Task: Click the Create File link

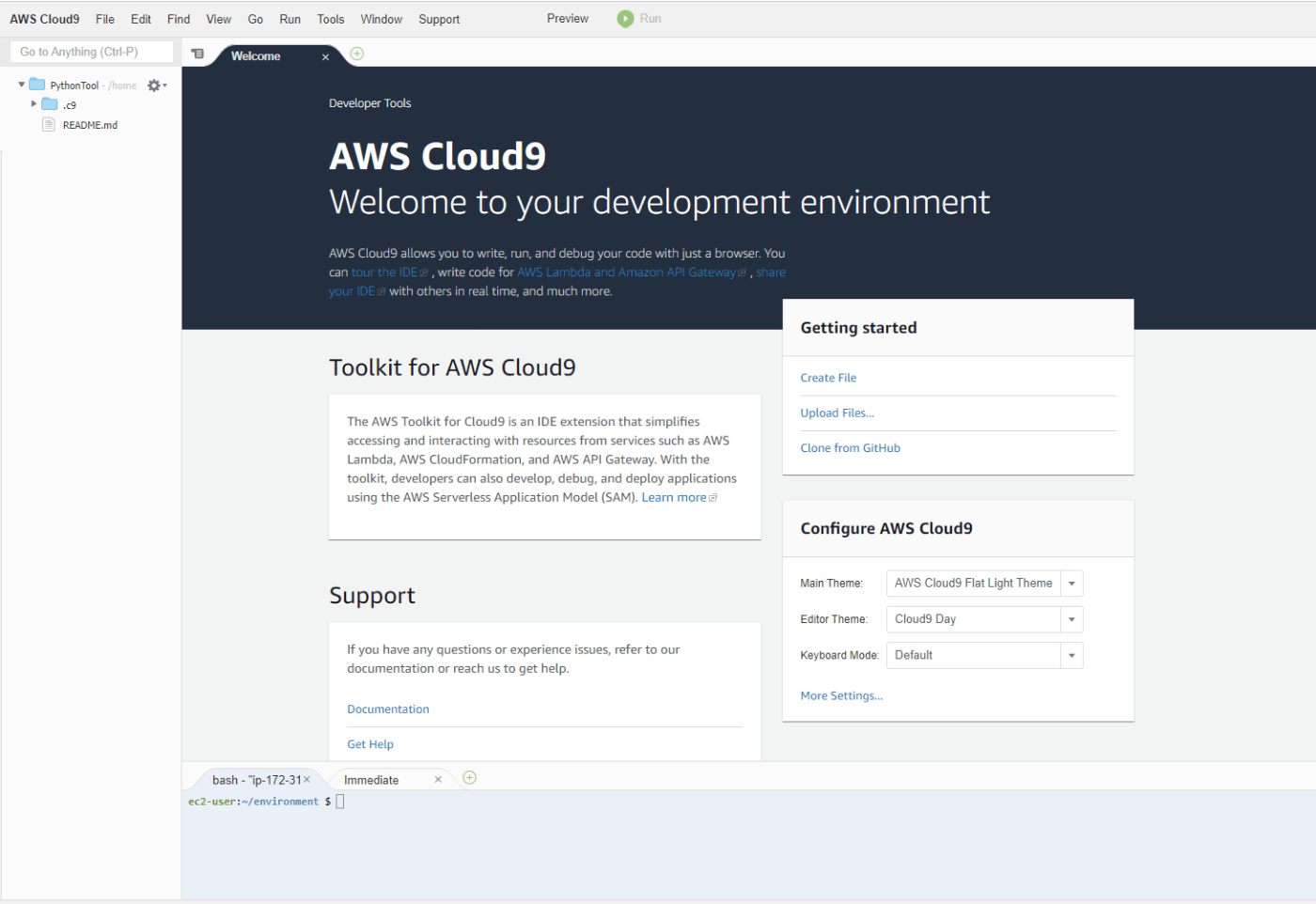Action: pyautogui.click(x=828, y=378)
